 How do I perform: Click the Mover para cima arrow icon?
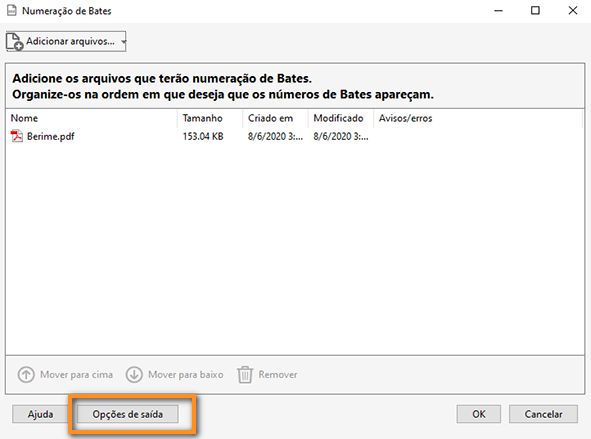click(26, 375)
